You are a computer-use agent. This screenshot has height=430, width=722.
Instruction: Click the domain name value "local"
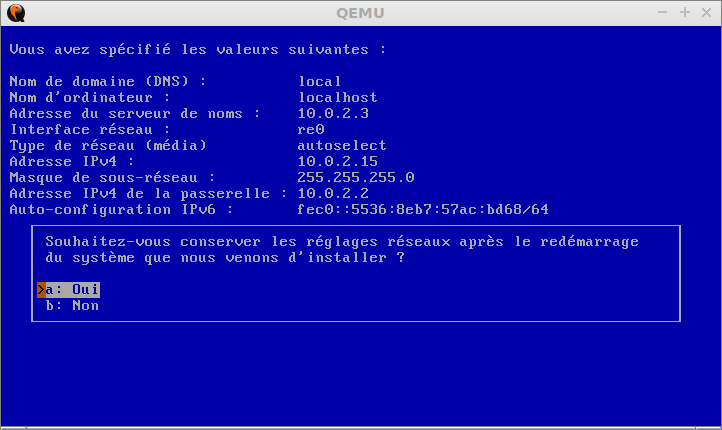coord(320,81)
